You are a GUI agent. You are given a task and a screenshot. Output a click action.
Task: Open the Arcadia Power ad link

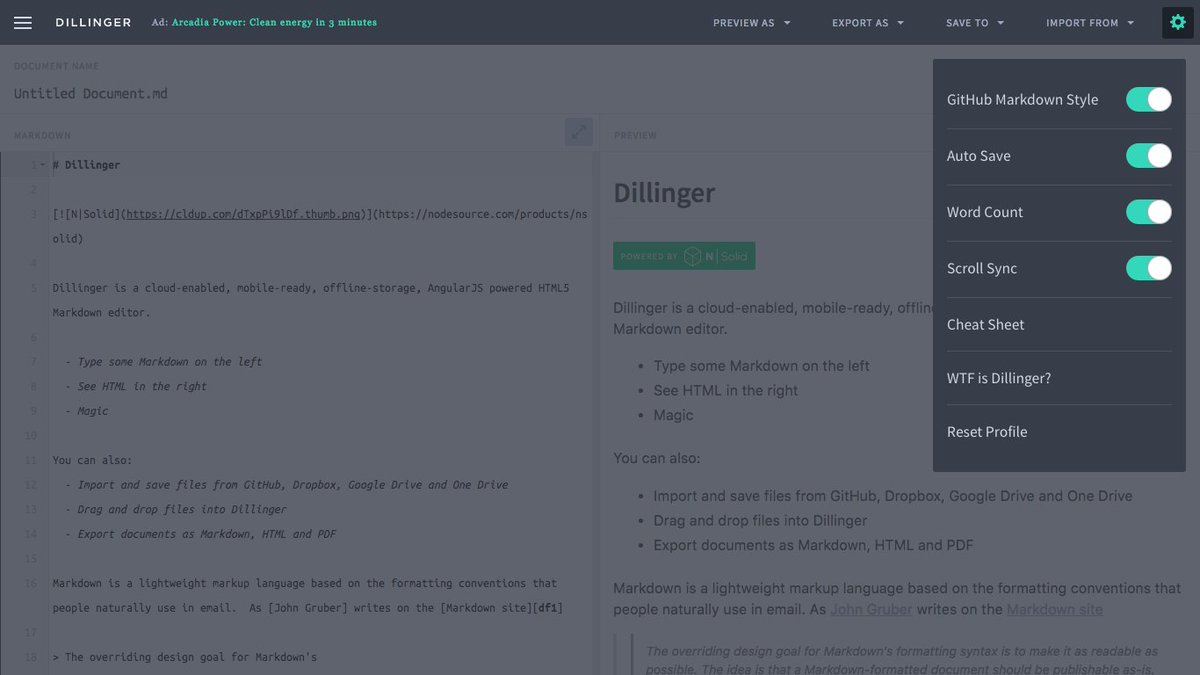(275, 22)
